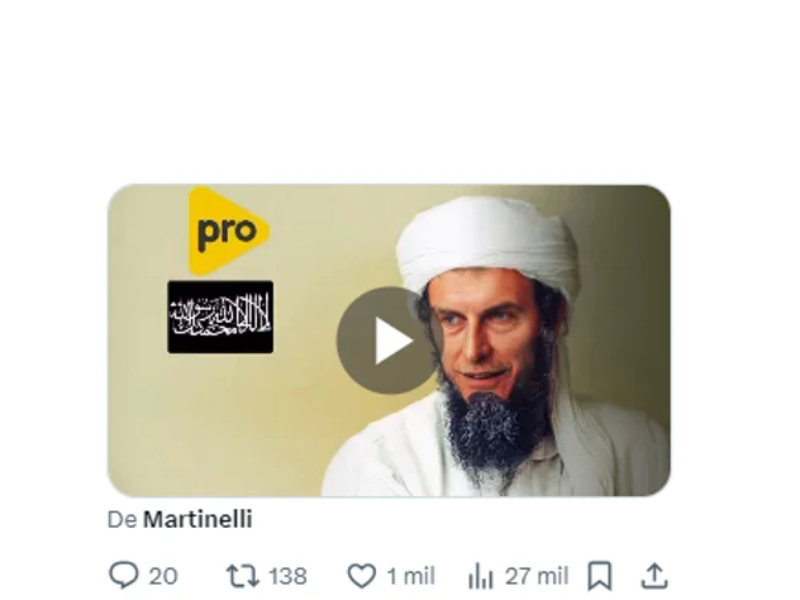Open the repost count 138
The image size is (800, 600).
(x=288, y=576)
